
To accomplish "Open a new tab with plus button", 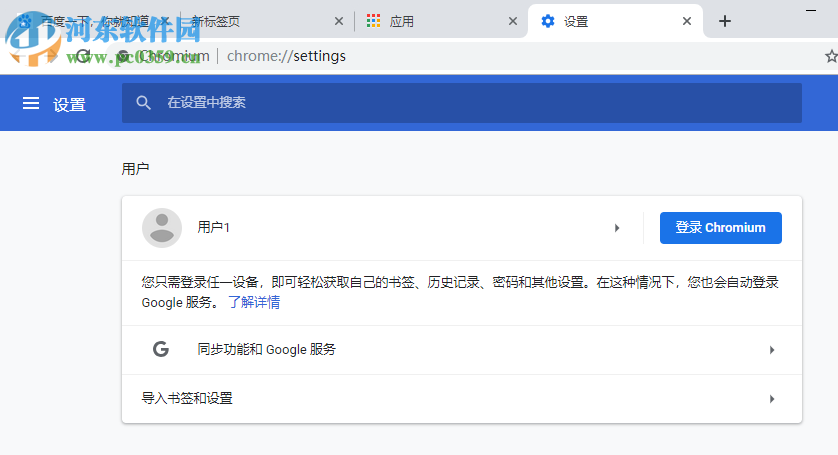I will click(x=725, y=21).
